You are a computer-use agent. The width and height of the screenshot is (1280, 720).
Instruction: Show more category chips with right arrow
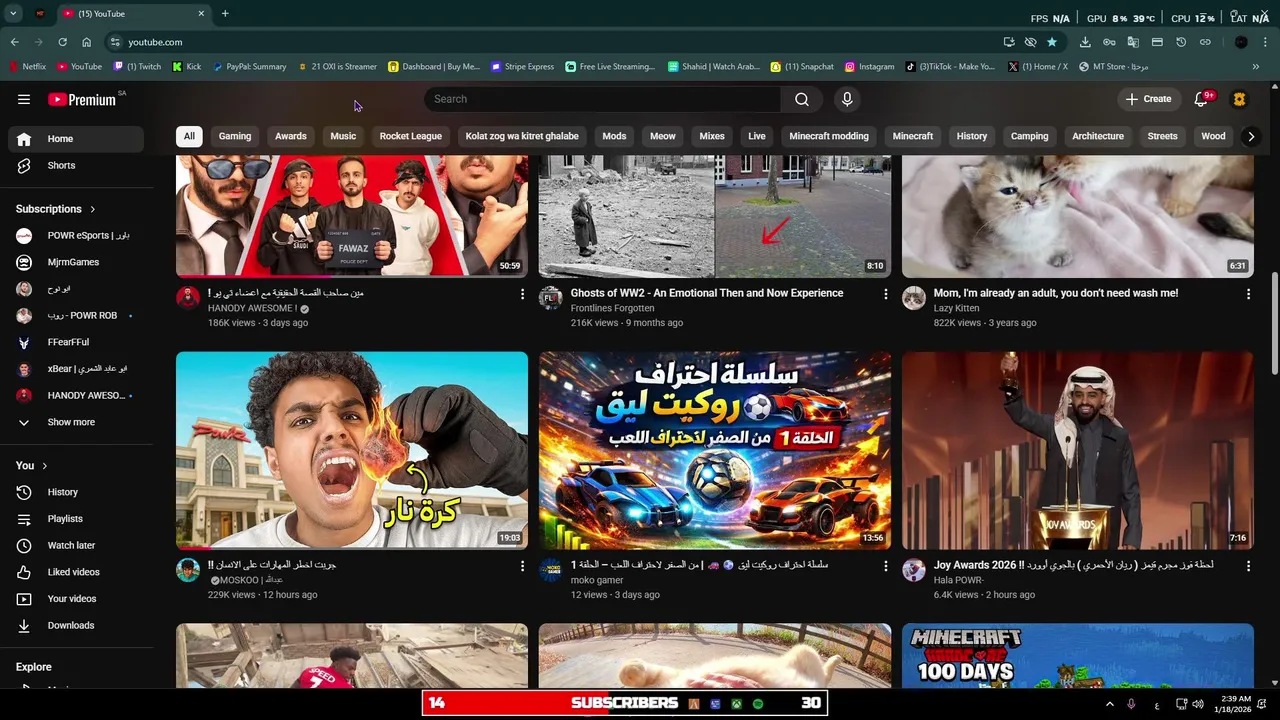(x=1250, y=136)
